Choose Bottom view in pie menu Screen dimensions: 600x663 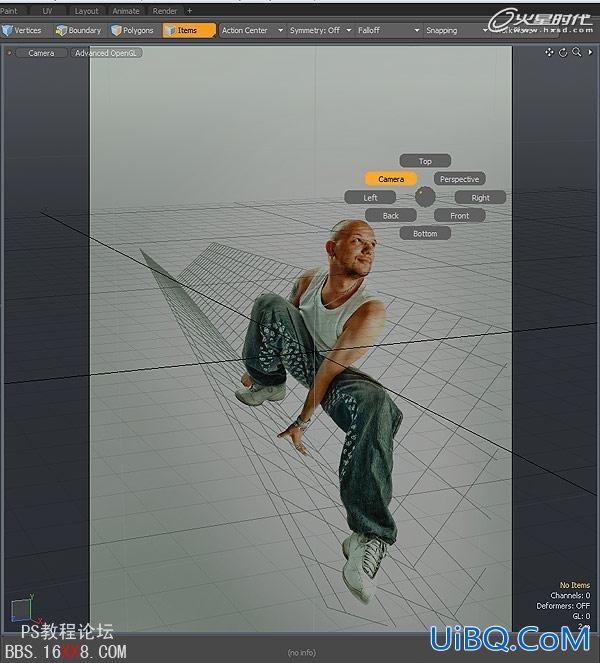(425, 233)
